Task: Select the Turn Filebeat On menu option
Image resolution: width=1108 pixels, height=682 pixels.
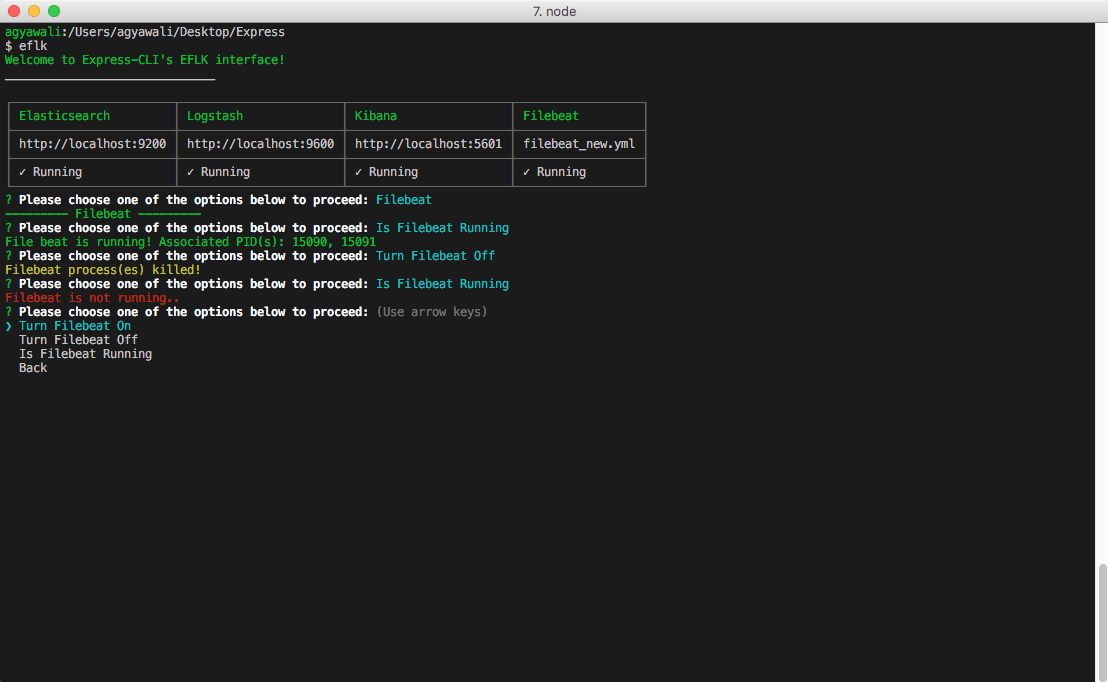Action: (x=75, y=326)
